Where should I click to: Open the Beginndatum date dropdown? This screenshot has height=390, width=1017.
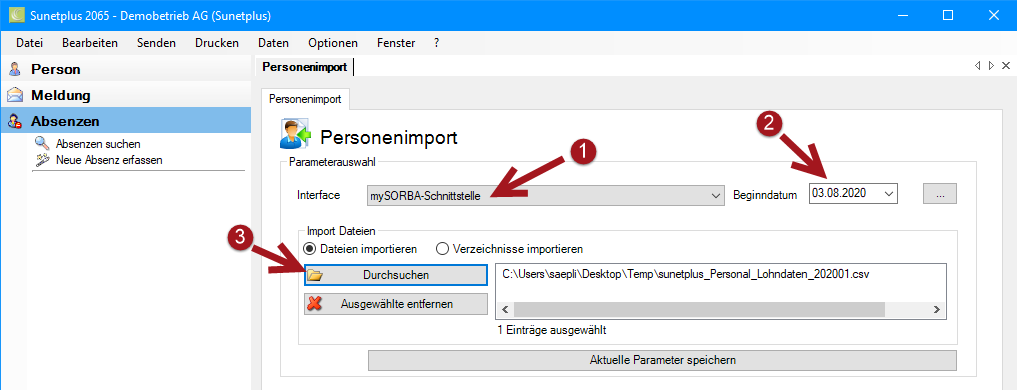click(x=889, y=193)
